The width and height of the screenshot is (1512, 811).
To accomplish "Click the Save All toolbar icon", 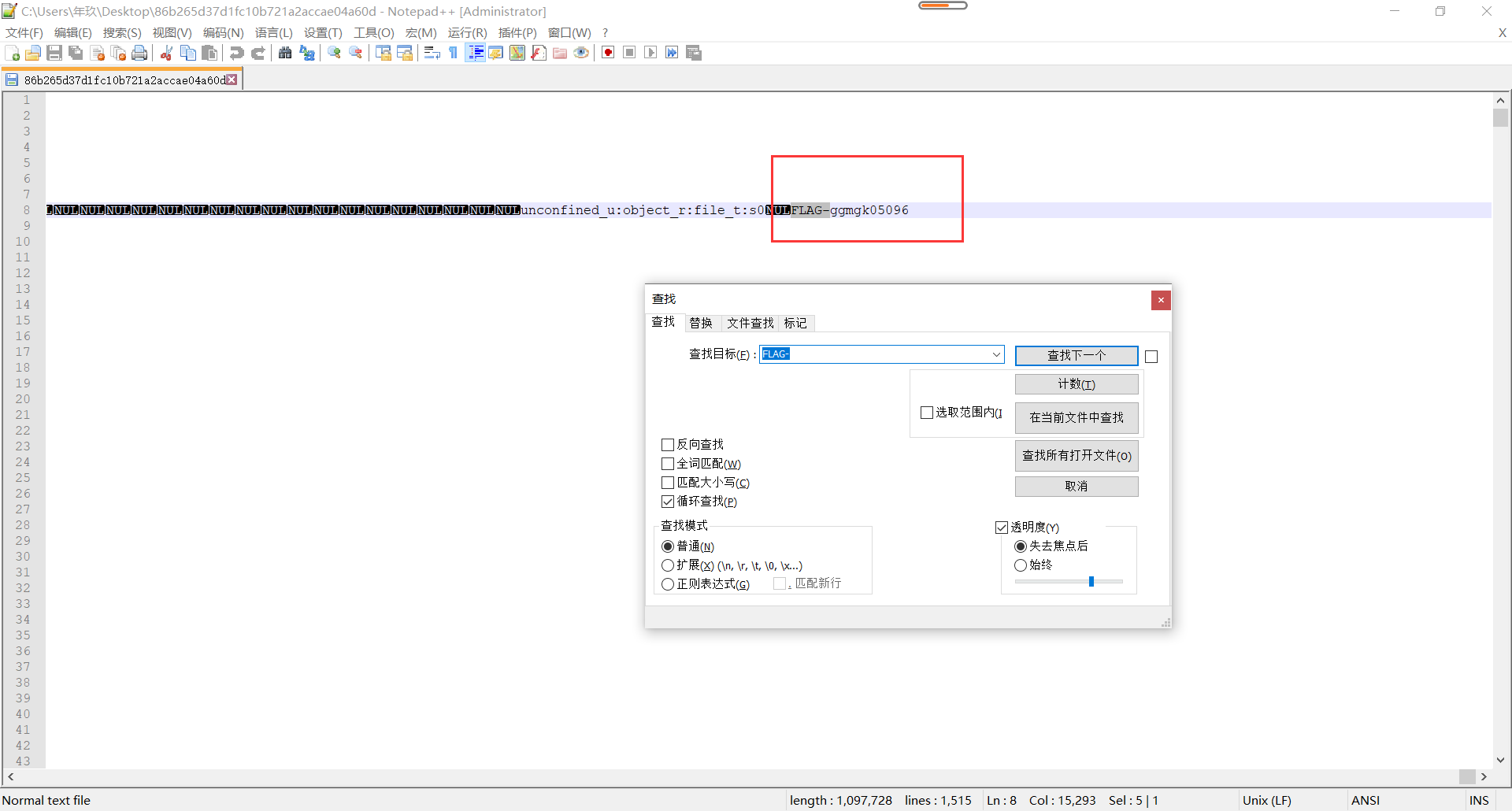I will (x=76, y=53).
